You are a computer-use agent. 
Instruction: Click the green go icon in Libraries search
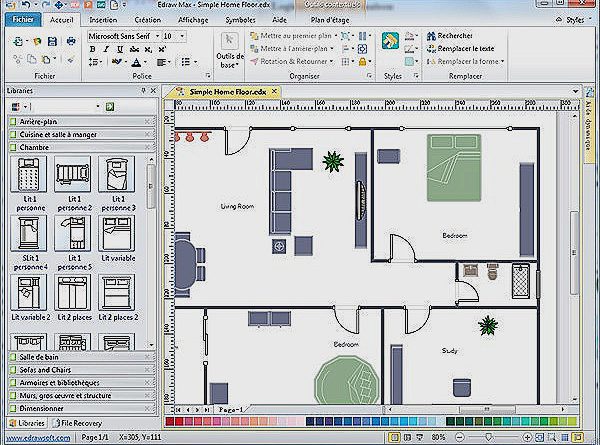click(110, 107)
